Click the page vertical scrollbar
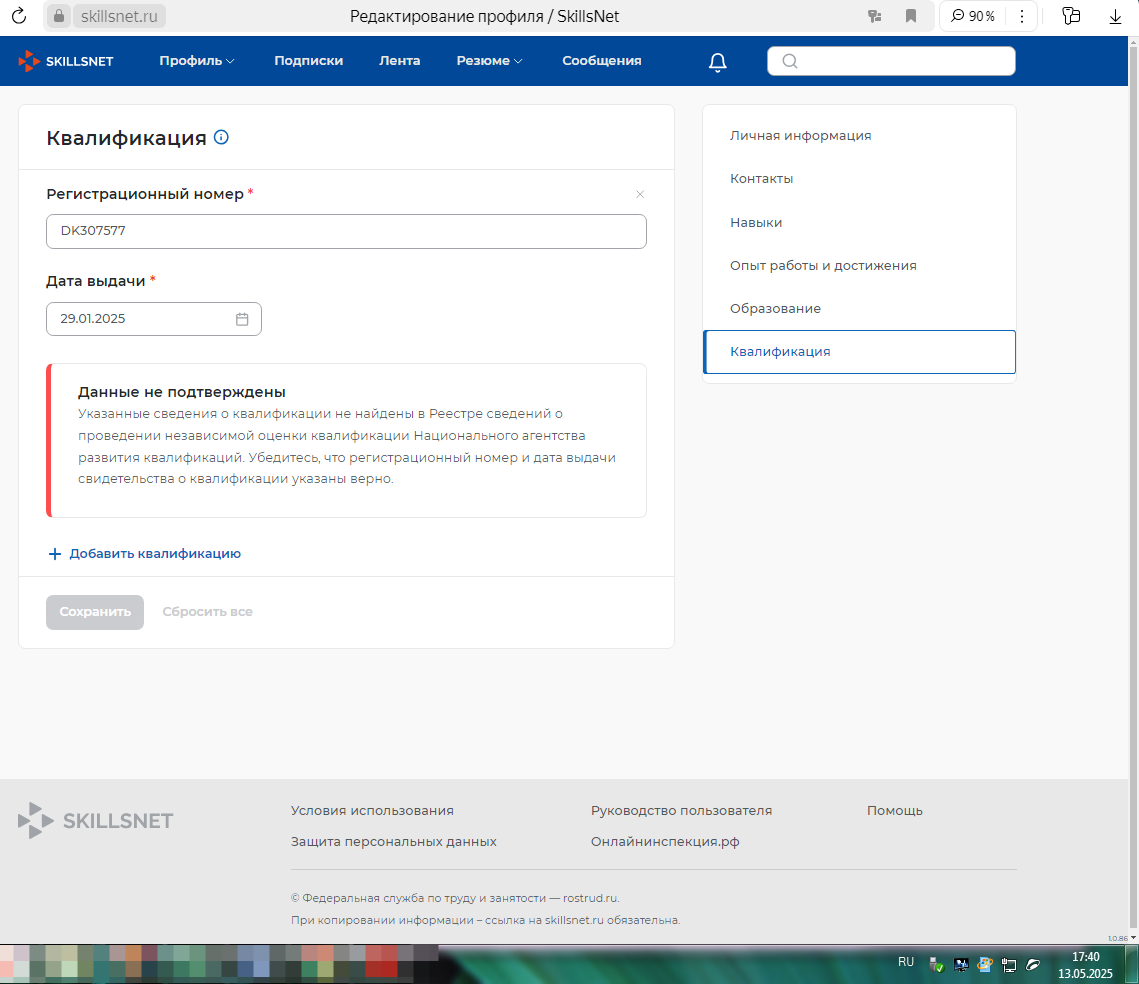Viewport: 1139px width, 984px height. pyautogui.click(x=1133, y=487)
